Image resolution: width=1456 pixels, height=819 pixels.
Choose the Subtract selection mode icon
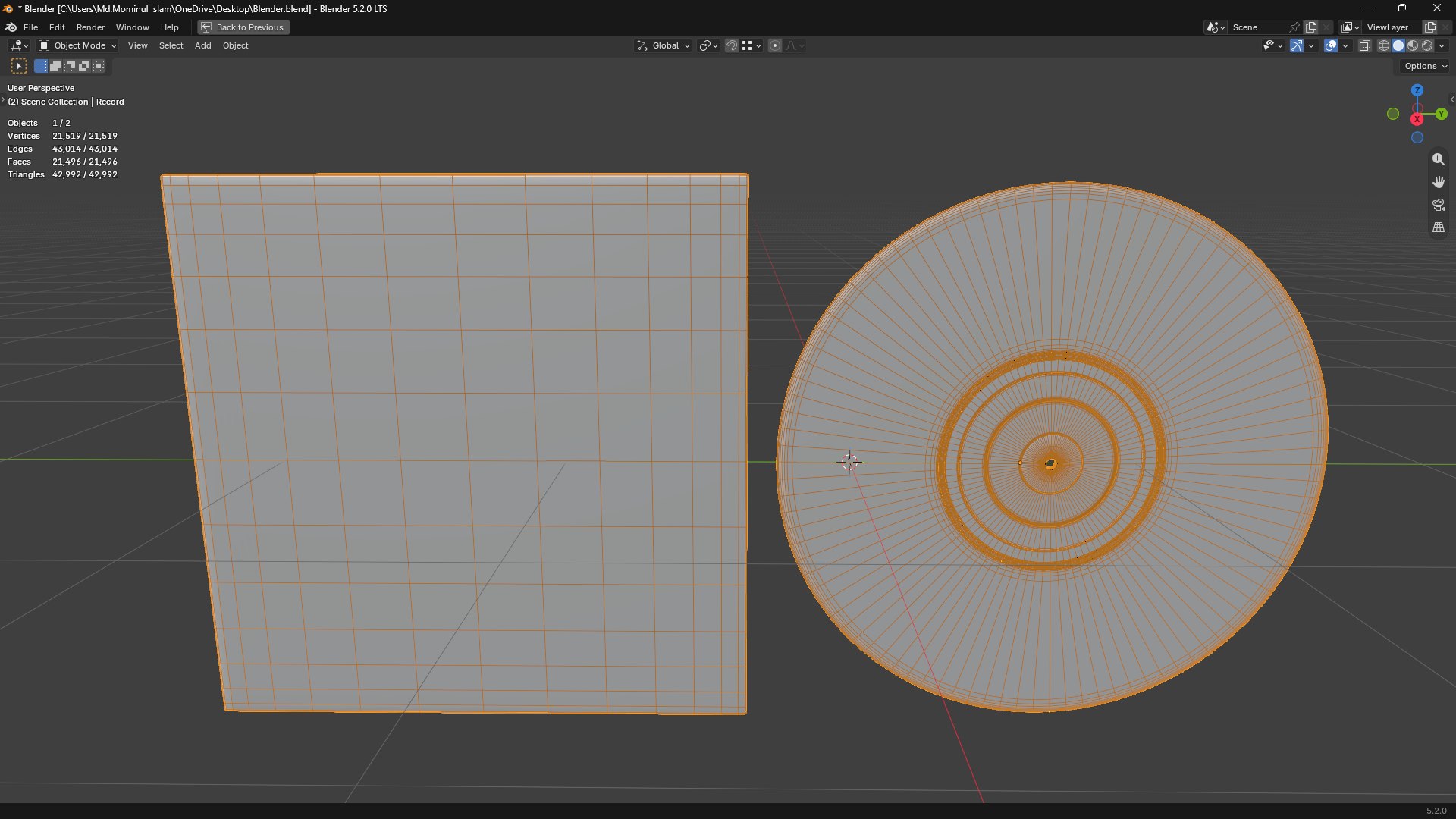tap(70, 67)
